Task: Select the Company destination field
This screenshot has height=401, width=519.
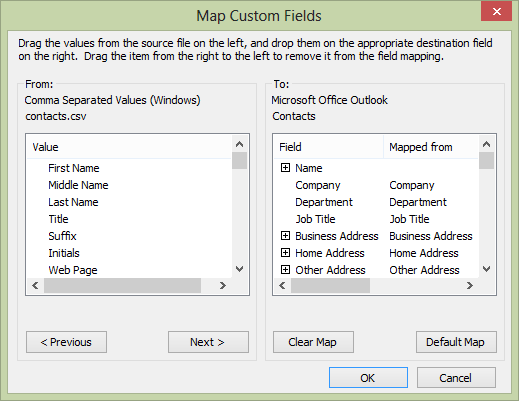Action: click(318, 185)
